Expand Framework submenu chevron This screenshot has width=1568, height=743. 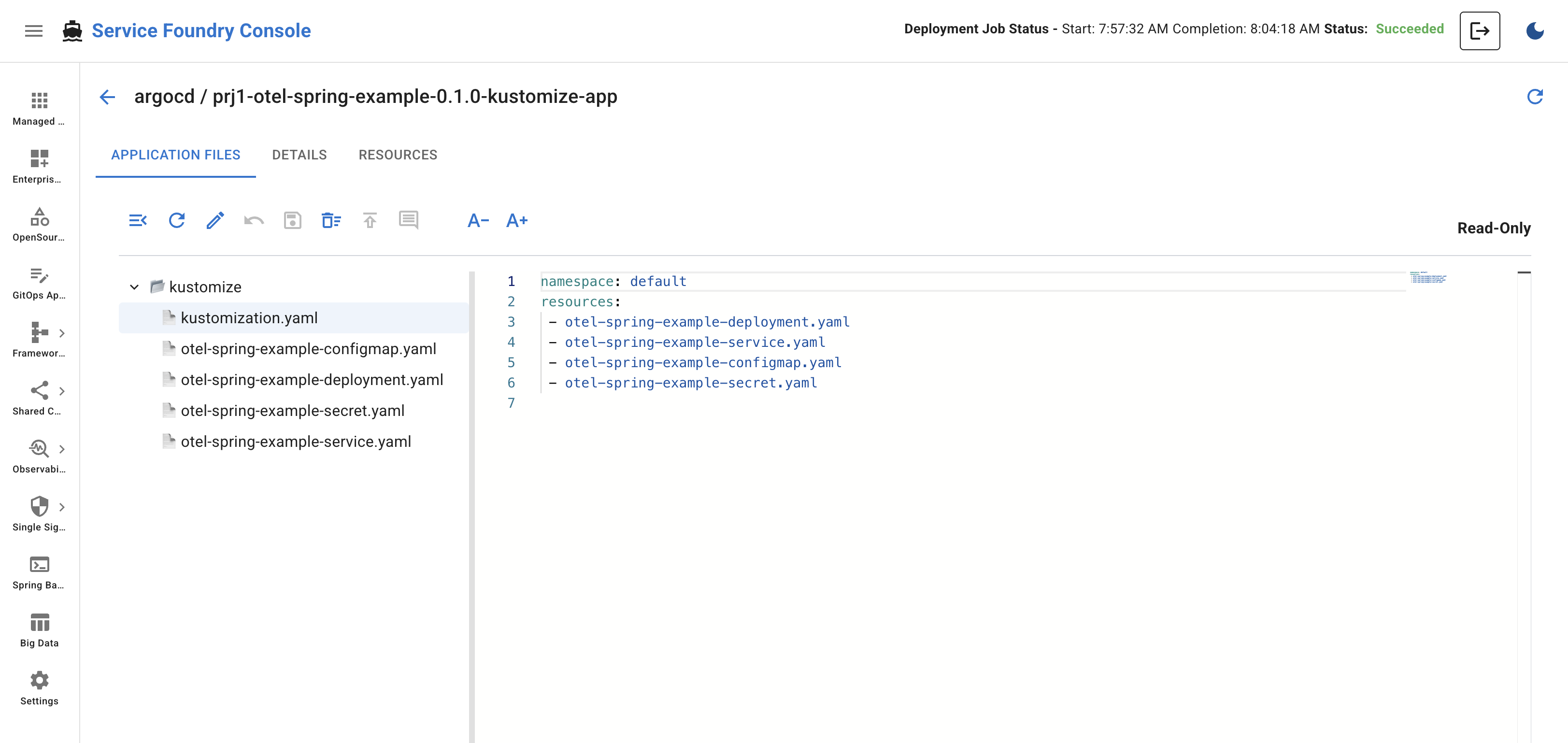tap(61, 333)
